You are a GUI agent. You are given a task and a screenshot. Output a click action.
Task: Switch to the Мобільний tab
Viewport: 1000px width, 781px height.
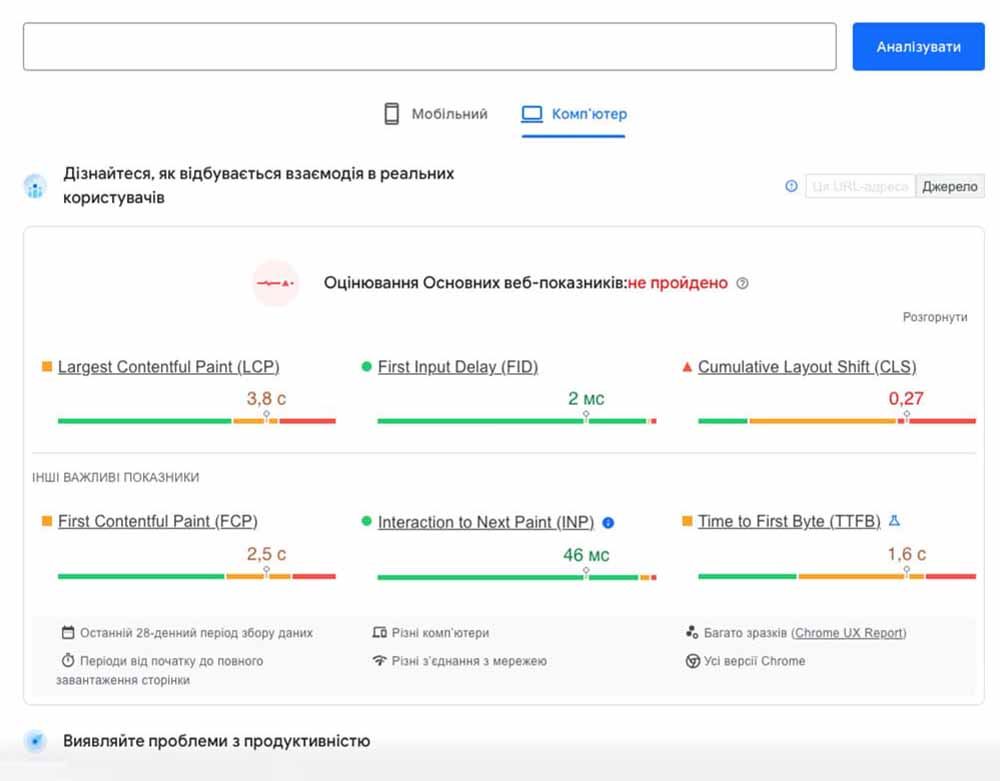434,113
